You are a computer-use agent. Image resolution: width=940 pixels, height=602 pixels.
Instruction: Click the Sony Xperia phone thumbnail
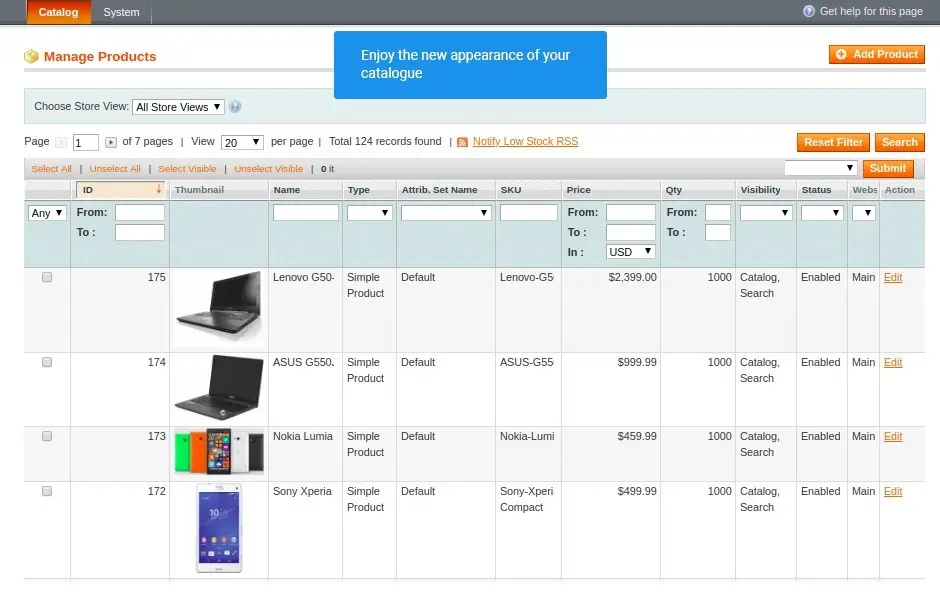click(x=219, y=528)
